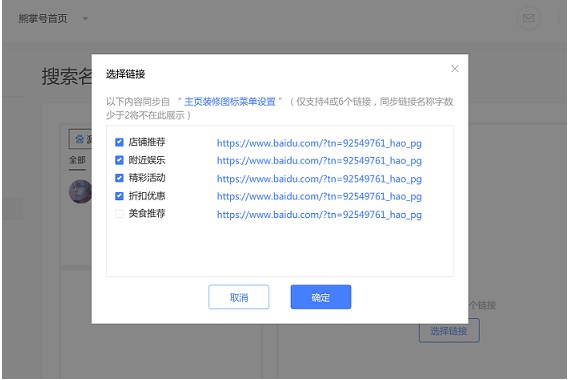568x380 pixels.
Task: Open the 折扣优惠 baidu link
Action: pos(319,197)
